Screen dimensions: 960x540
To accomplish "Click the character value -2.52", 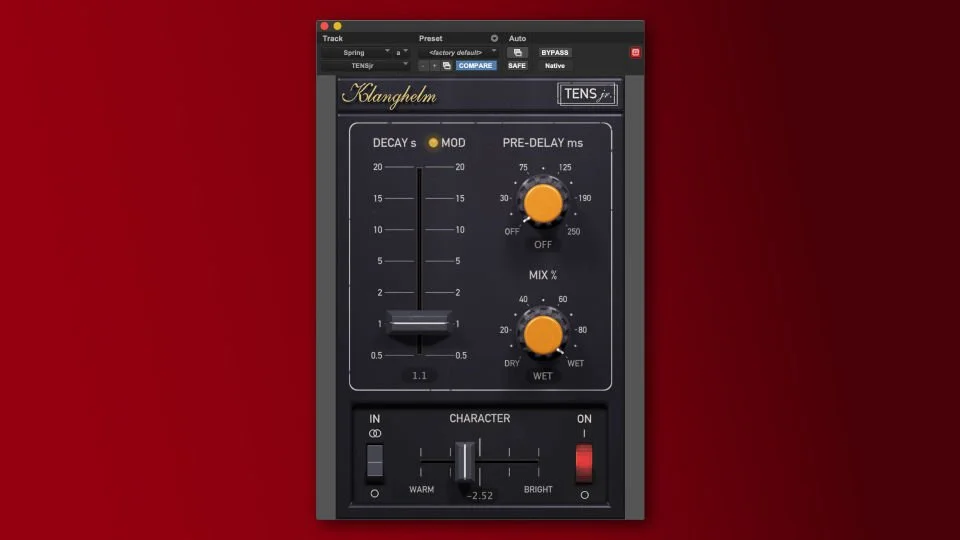I will [479, 496].
